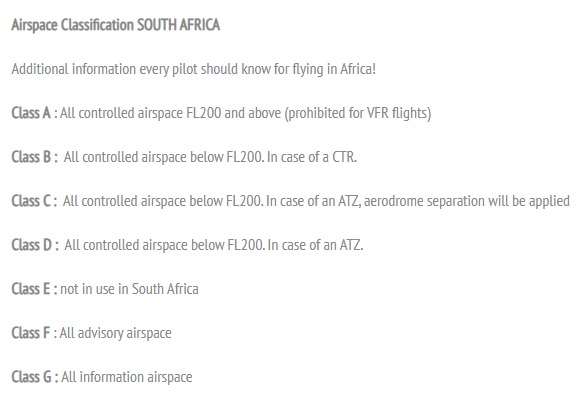The width and height of the screenshot is (580, 398).
Task: Click the Class F label
Action: (30, 333)
